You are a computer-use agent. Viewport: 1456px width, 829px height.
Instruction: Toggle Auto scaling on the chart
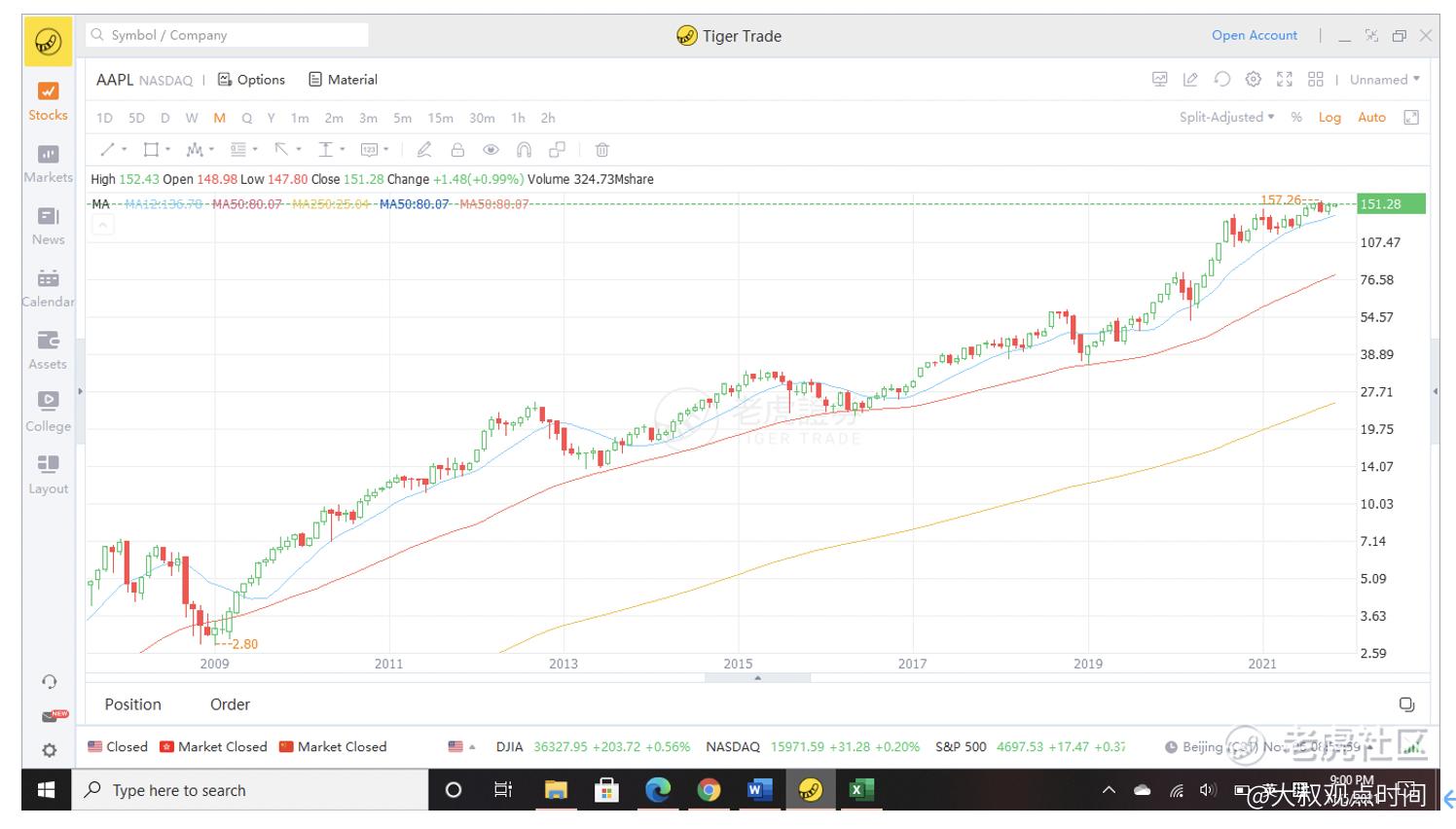click(1371, 118)
